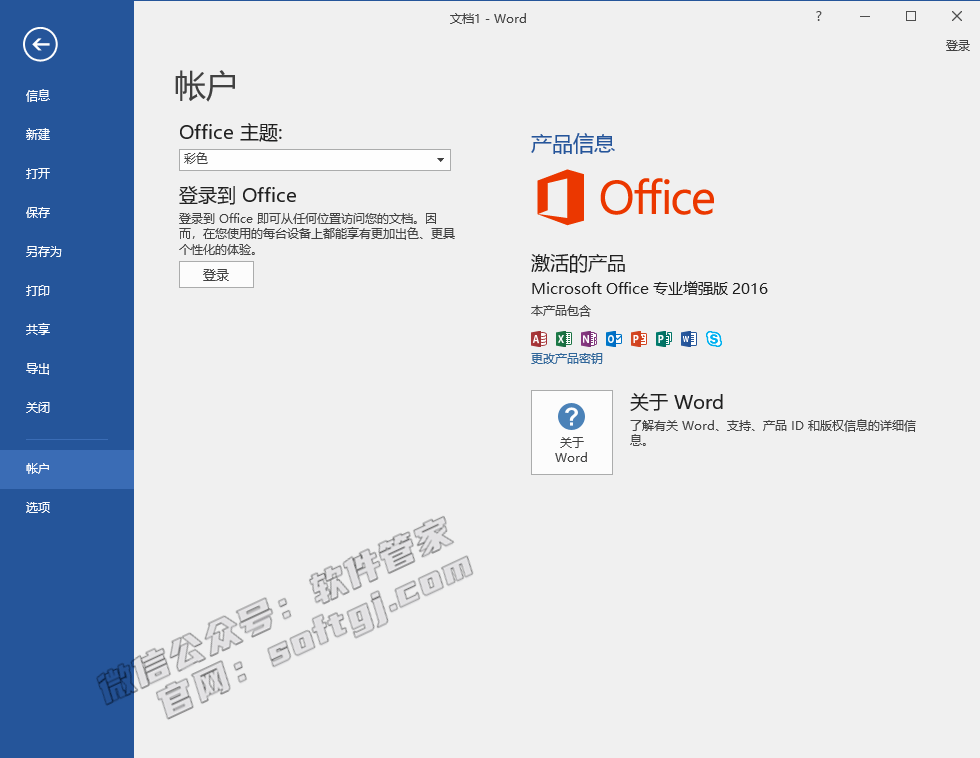Click the Help question mark in the title bar
Image resolution: width=980 pixels, height=758 pixels.
click(818, 17)
